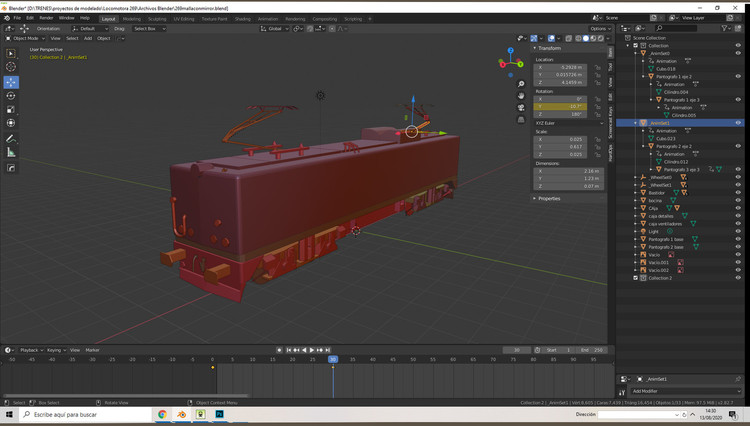Toggle auto keying record button
The width and height of the screenshot is (750, 426).
tap(279, 350)
